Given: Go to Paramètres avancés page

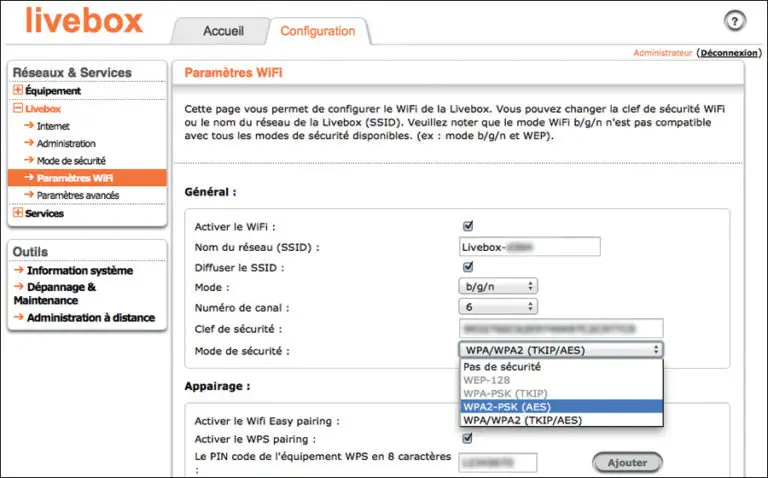Looking at the screenshot, I should (77, 195).
